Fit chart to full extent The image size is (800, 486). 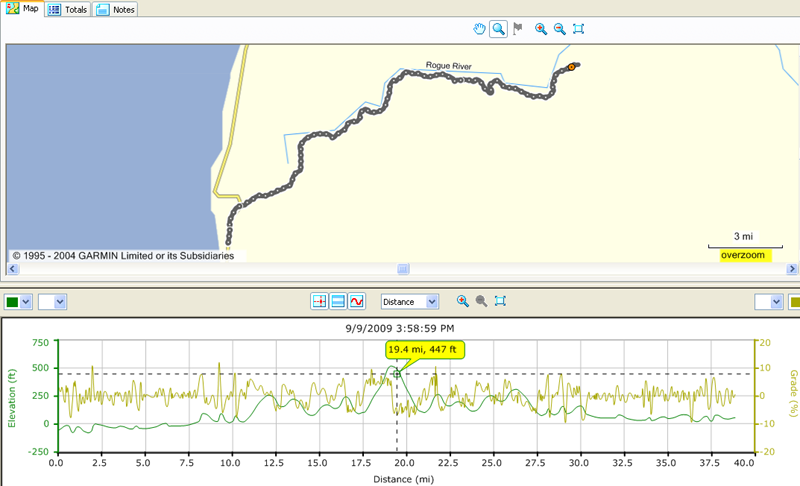click(x=500, y=301)
